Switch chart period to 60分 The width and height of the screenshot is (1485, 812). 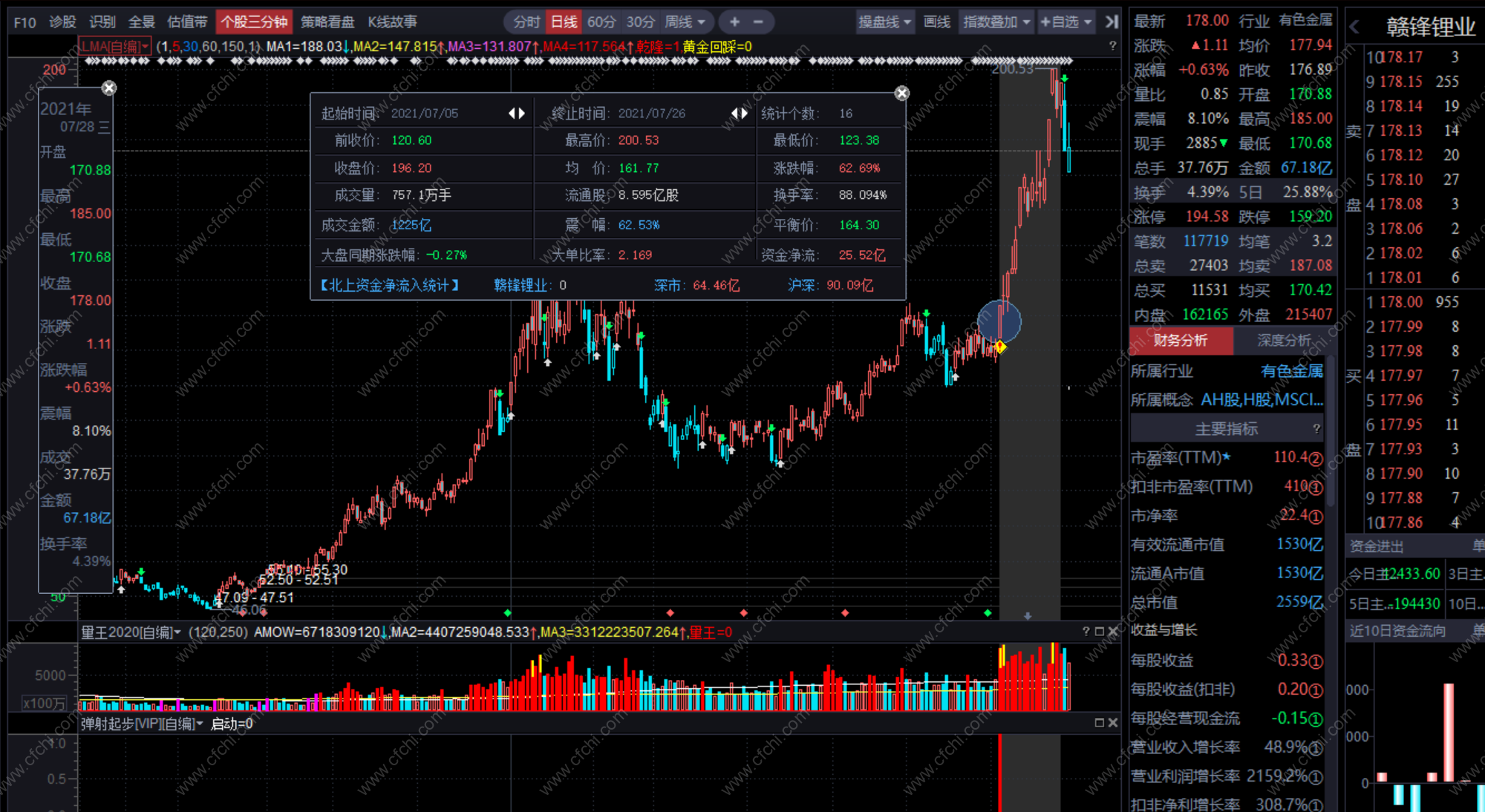601,22
